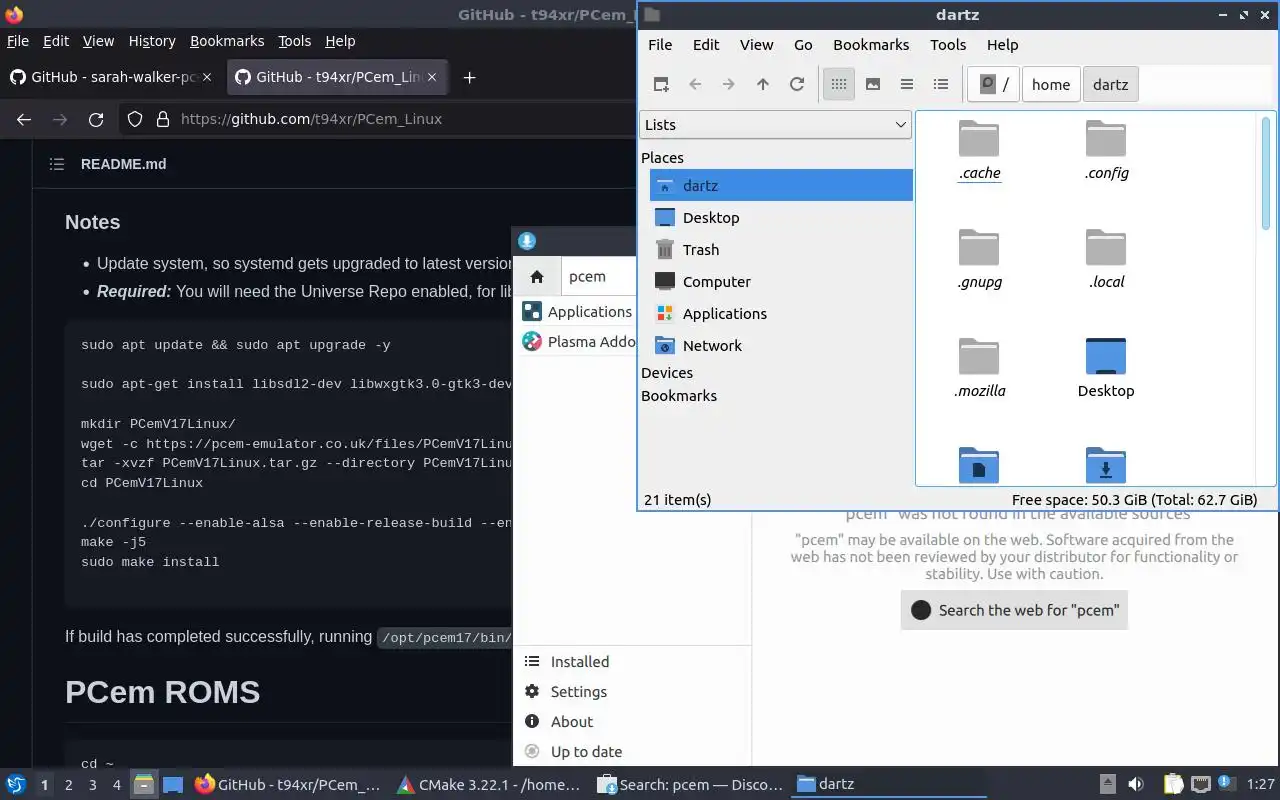
Task: Click 'Up to date' in Discover sidebar
Action: pyautogui.click(x=632, y=752)
